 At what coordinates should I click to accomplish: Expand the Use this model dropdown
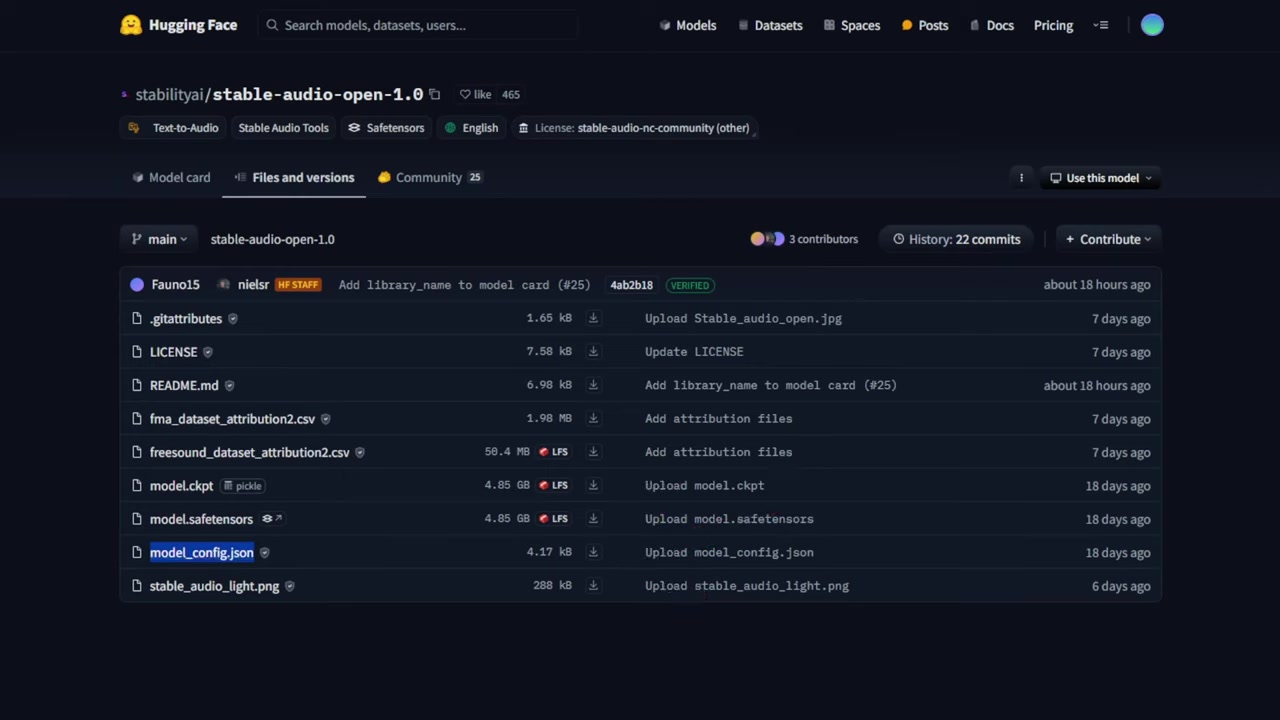[x=1101, y=178]
